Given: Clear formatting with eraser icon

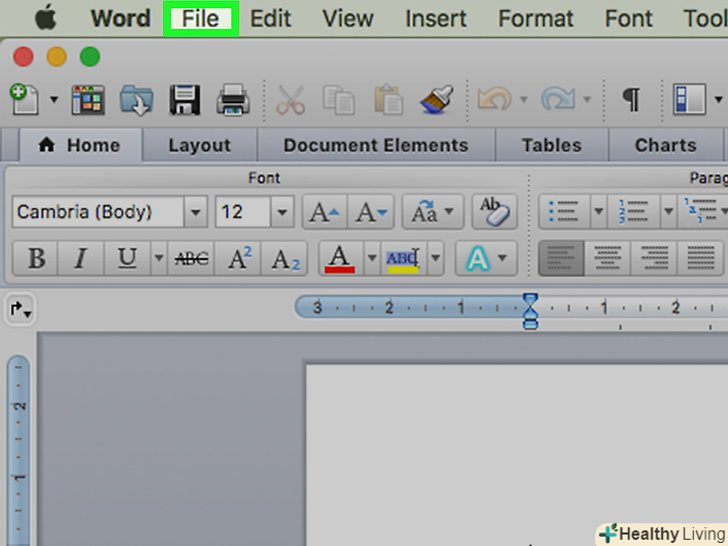Looking at the screenshot, I should click(495, 212).
